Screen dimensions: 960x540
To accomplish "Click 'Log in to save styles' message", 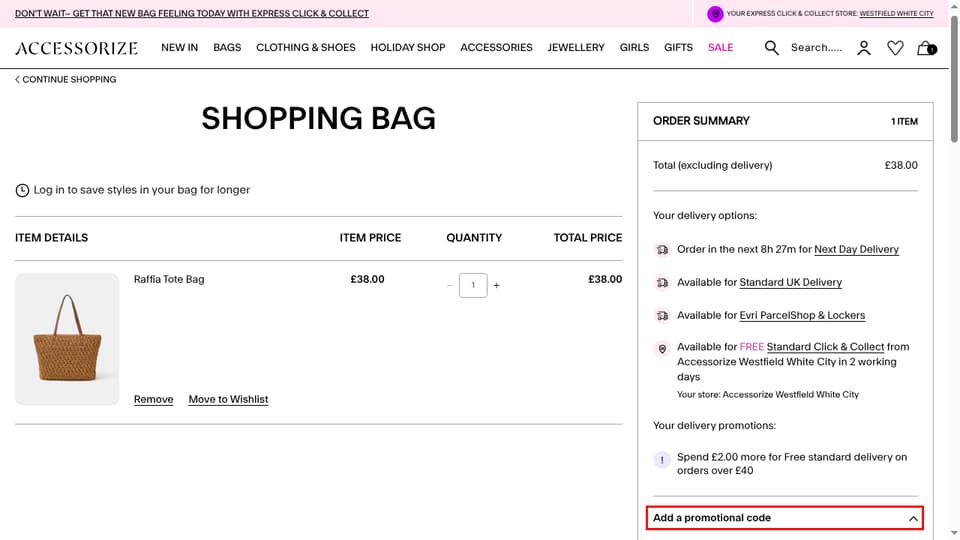I will pos(141,190).
